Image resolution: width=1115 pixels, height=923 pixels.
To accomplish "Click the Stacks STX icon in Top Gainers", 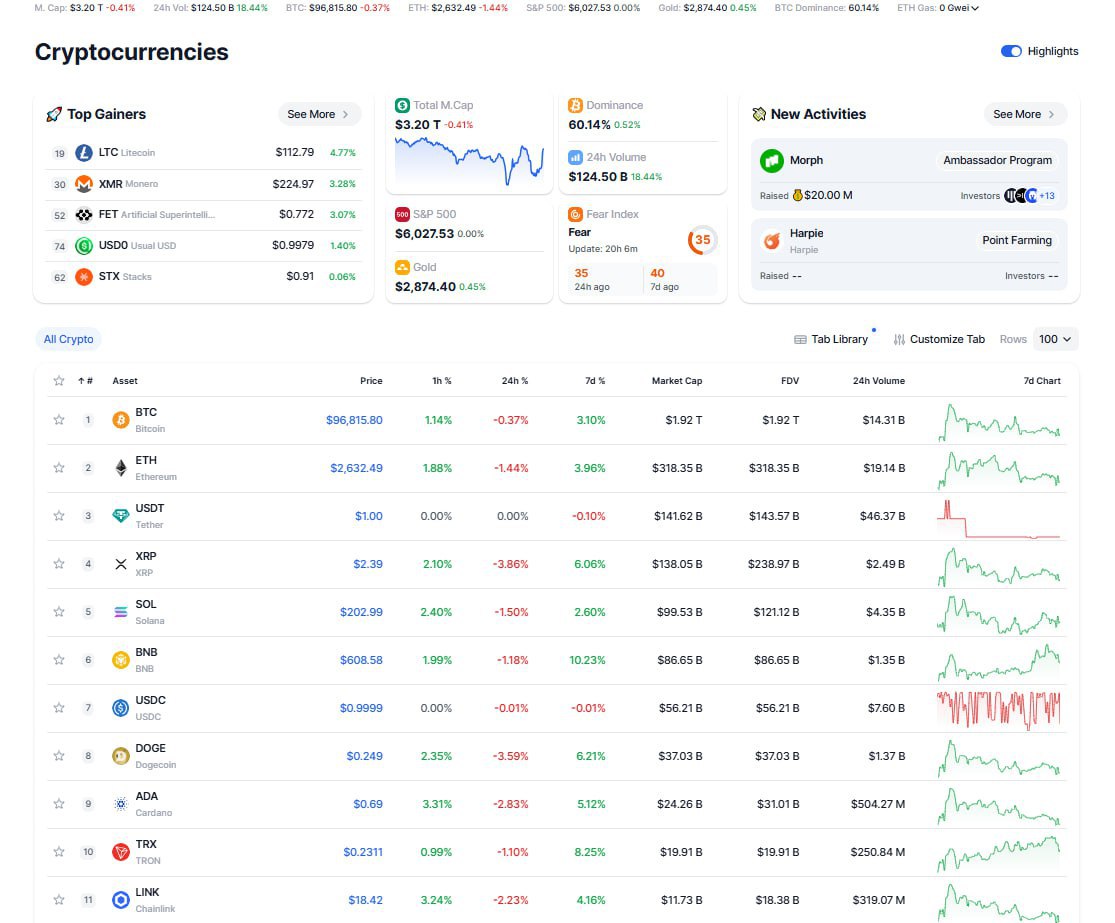I will coord(84,277).
